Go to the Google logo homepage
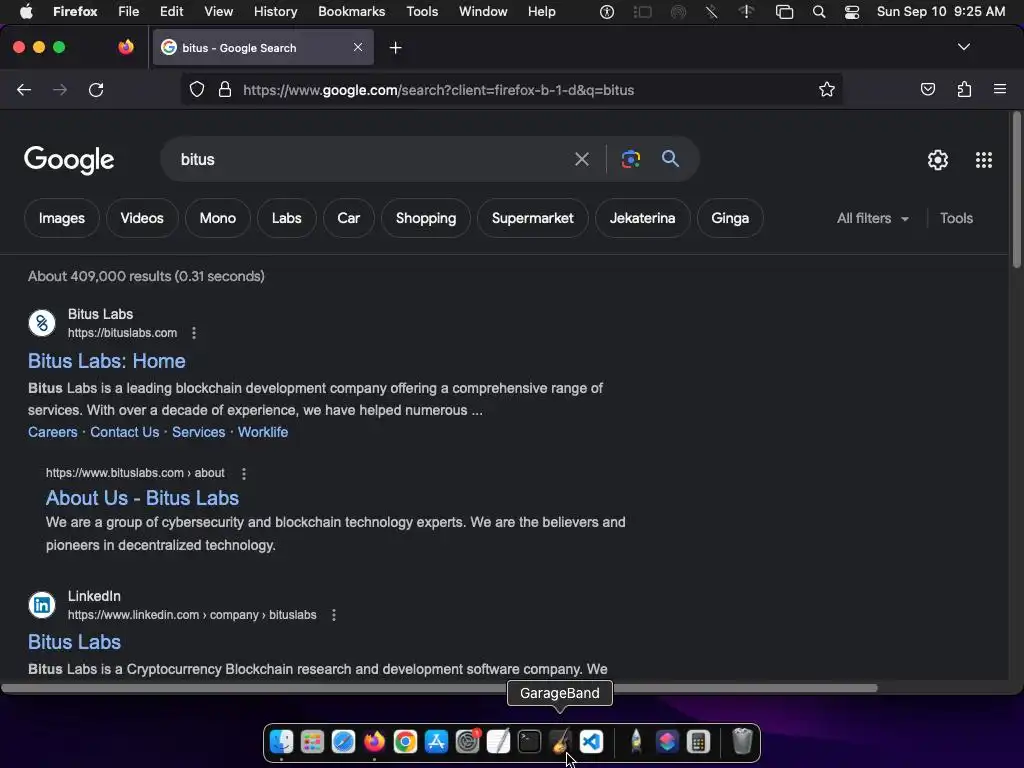 pos(69,160)
